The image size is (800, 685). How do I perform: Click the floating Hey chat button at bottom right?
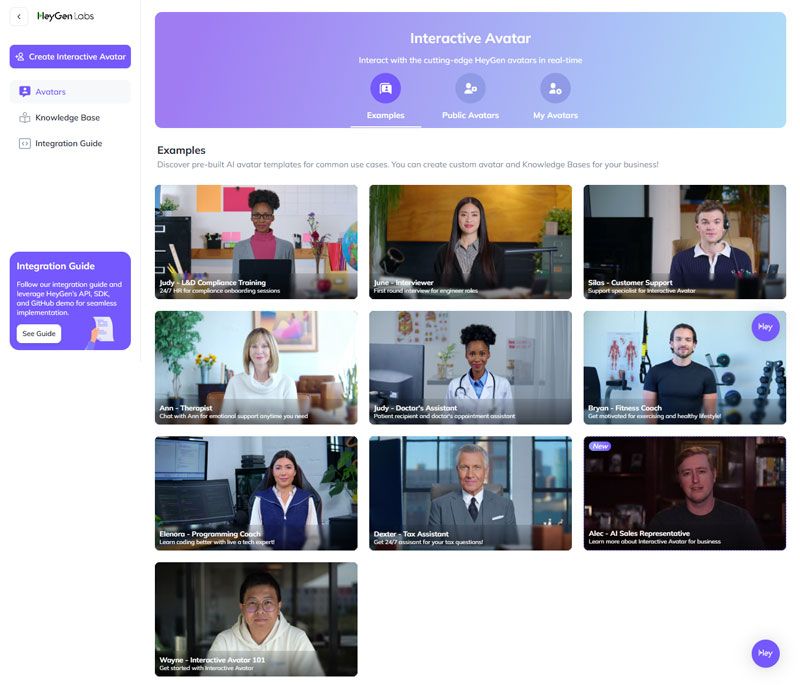pos(765,653)
